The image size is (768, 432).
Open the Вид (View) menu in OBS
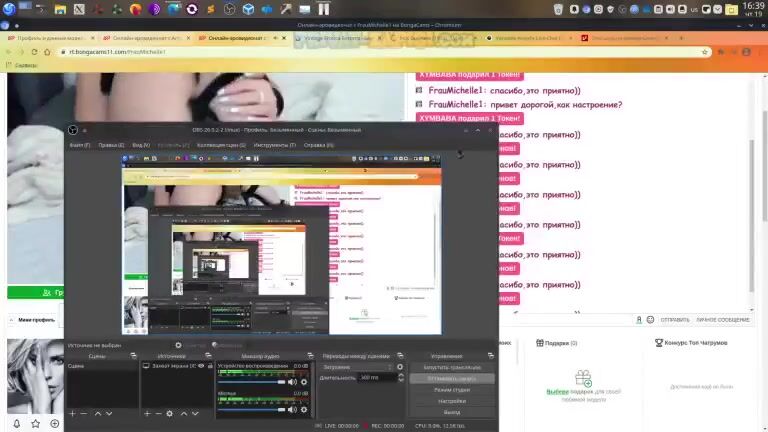tap(141, 145)
